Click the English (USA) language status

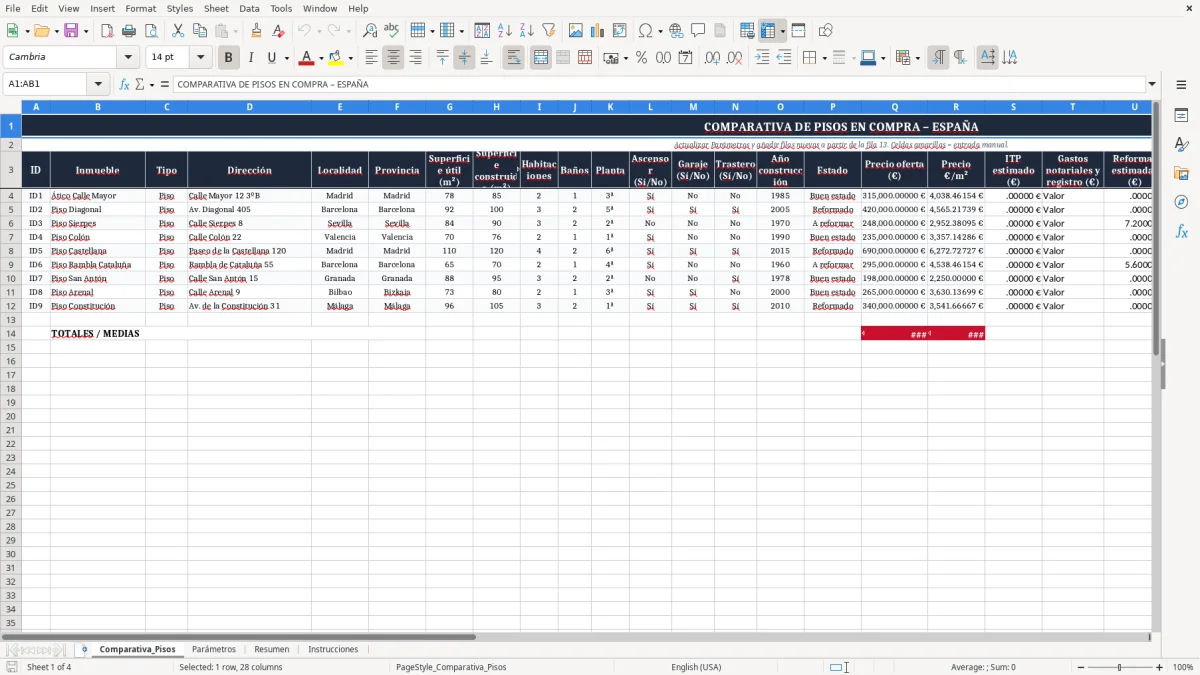696,667
